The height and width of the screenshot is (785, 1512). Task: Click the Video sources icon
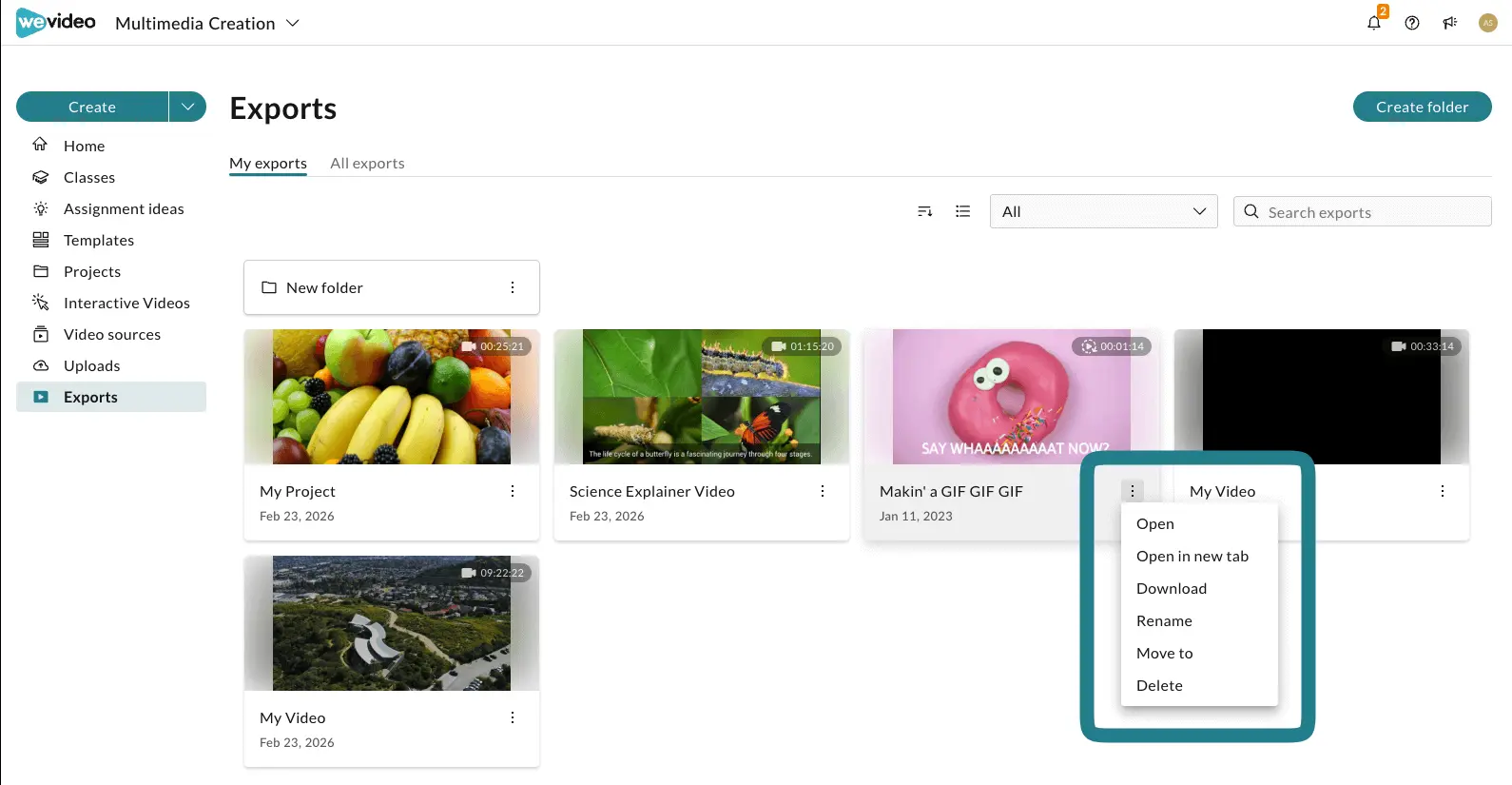40,334
